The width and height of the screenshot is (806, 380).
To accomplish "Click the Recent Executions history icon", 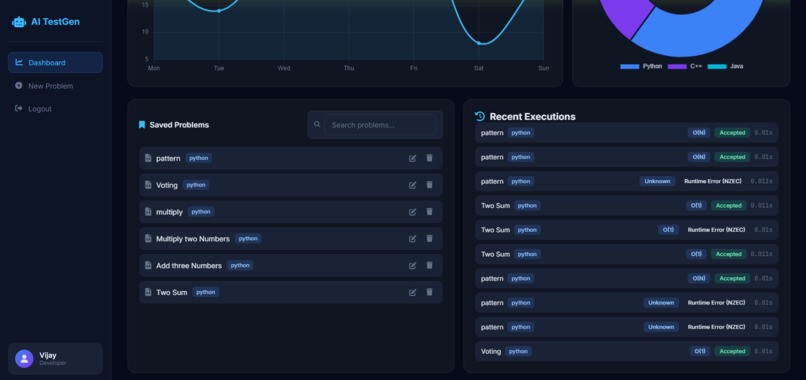I will pyautogui.click(x=480, y=116).
